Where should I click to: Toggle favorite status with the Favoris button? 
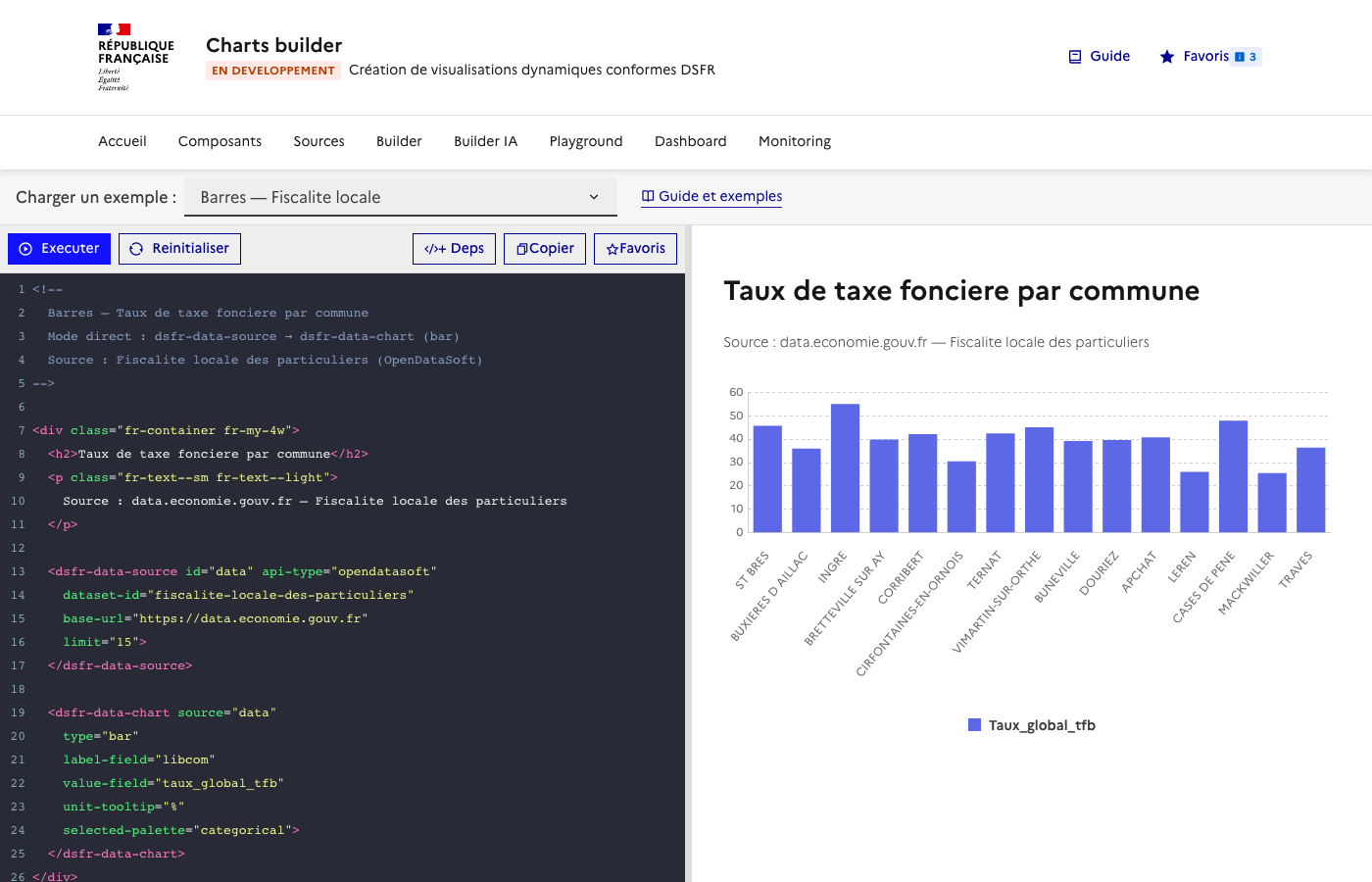[635, 248]
